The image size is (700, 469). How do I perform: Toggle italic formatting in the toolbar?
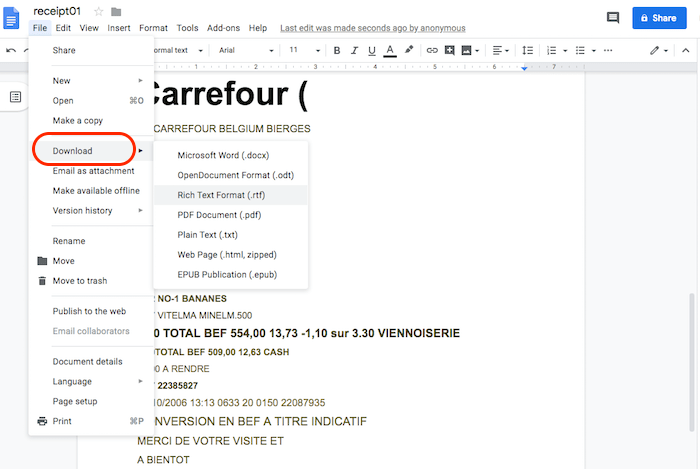[x=355, y=50]
